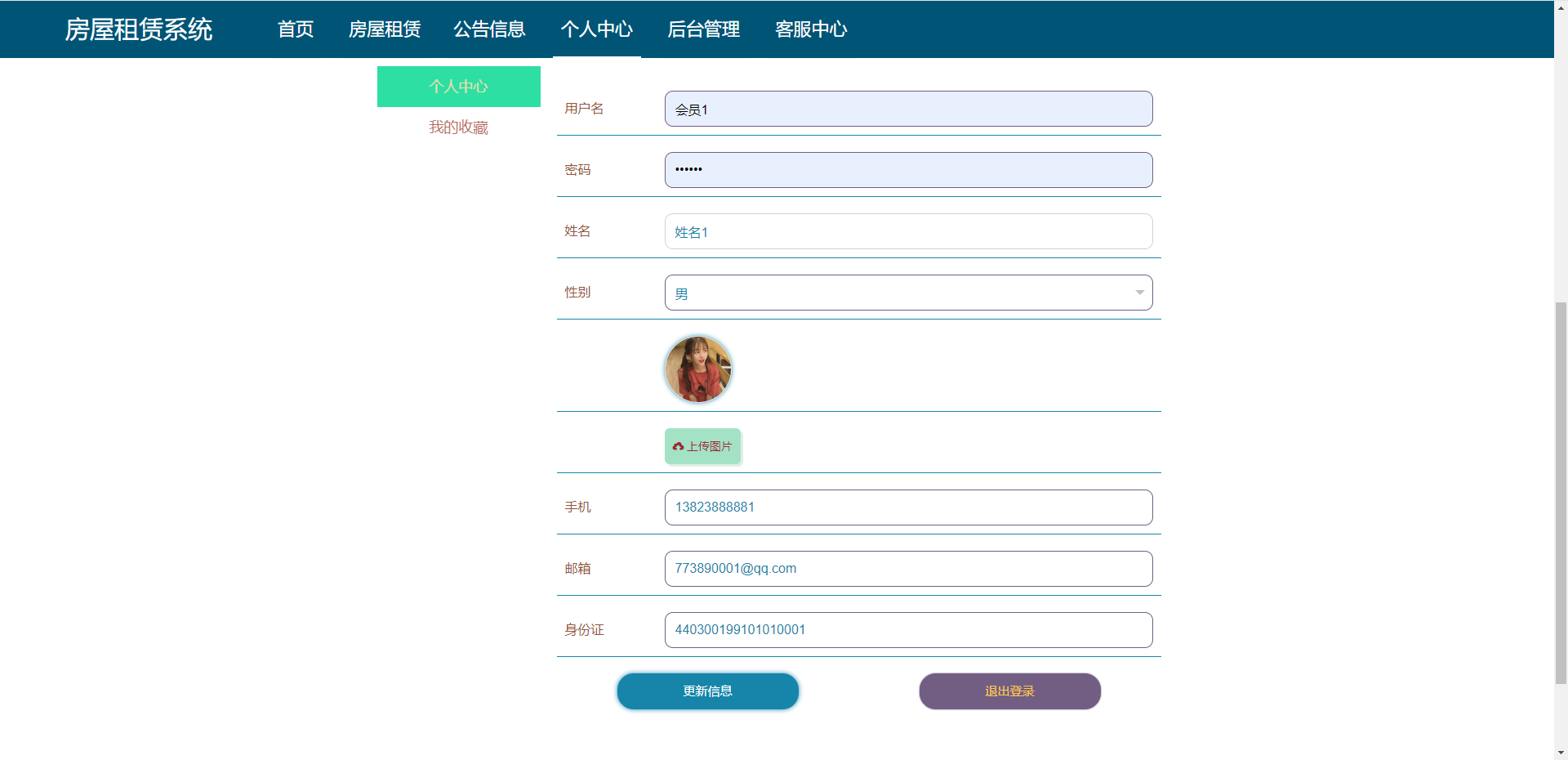Click the 房屋租赁系统 site logo title

[x=139, y=29]
